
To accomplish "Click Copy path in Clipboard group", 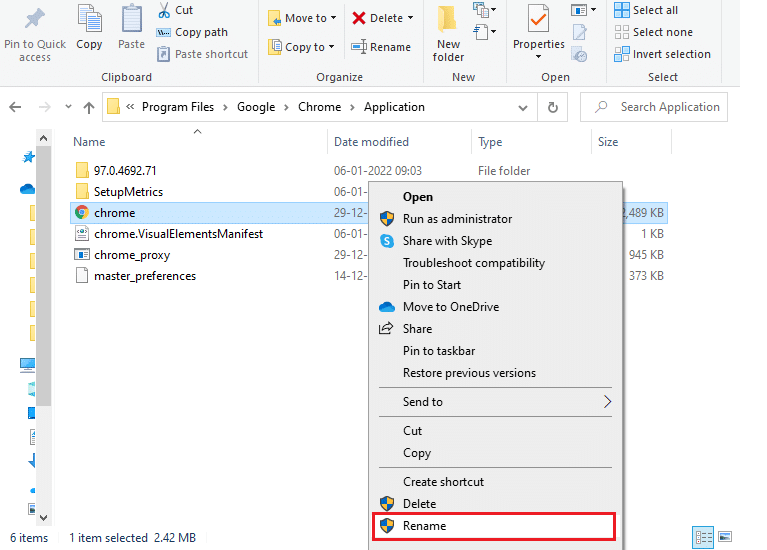I will coord(201,32).
